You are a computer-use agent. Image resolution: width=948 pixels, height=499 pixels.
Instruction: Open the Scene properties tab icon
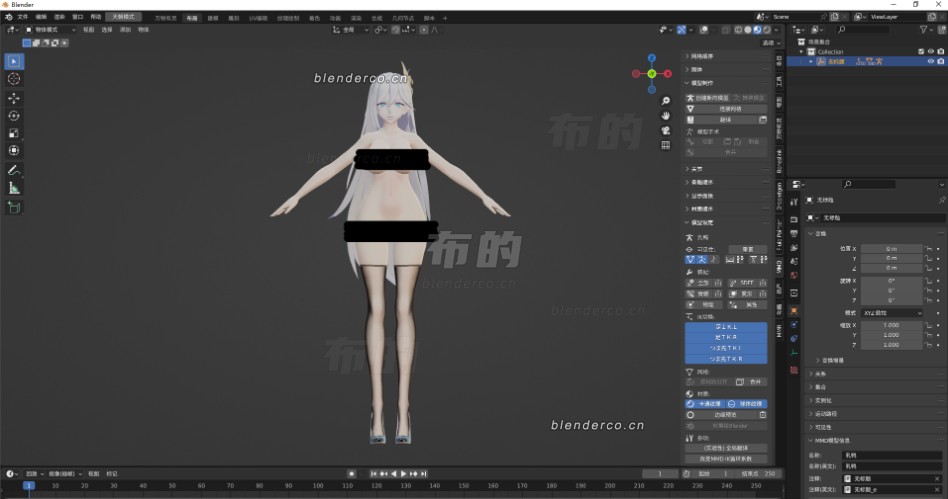tap(794, 261)
